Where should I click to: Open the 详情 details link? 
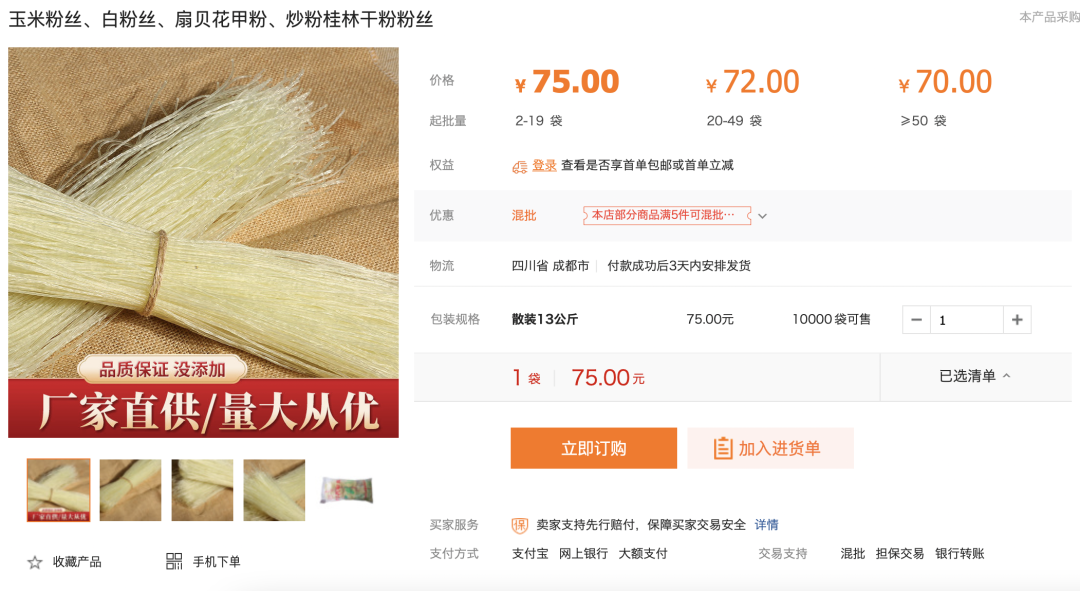[x=767, y=525]
